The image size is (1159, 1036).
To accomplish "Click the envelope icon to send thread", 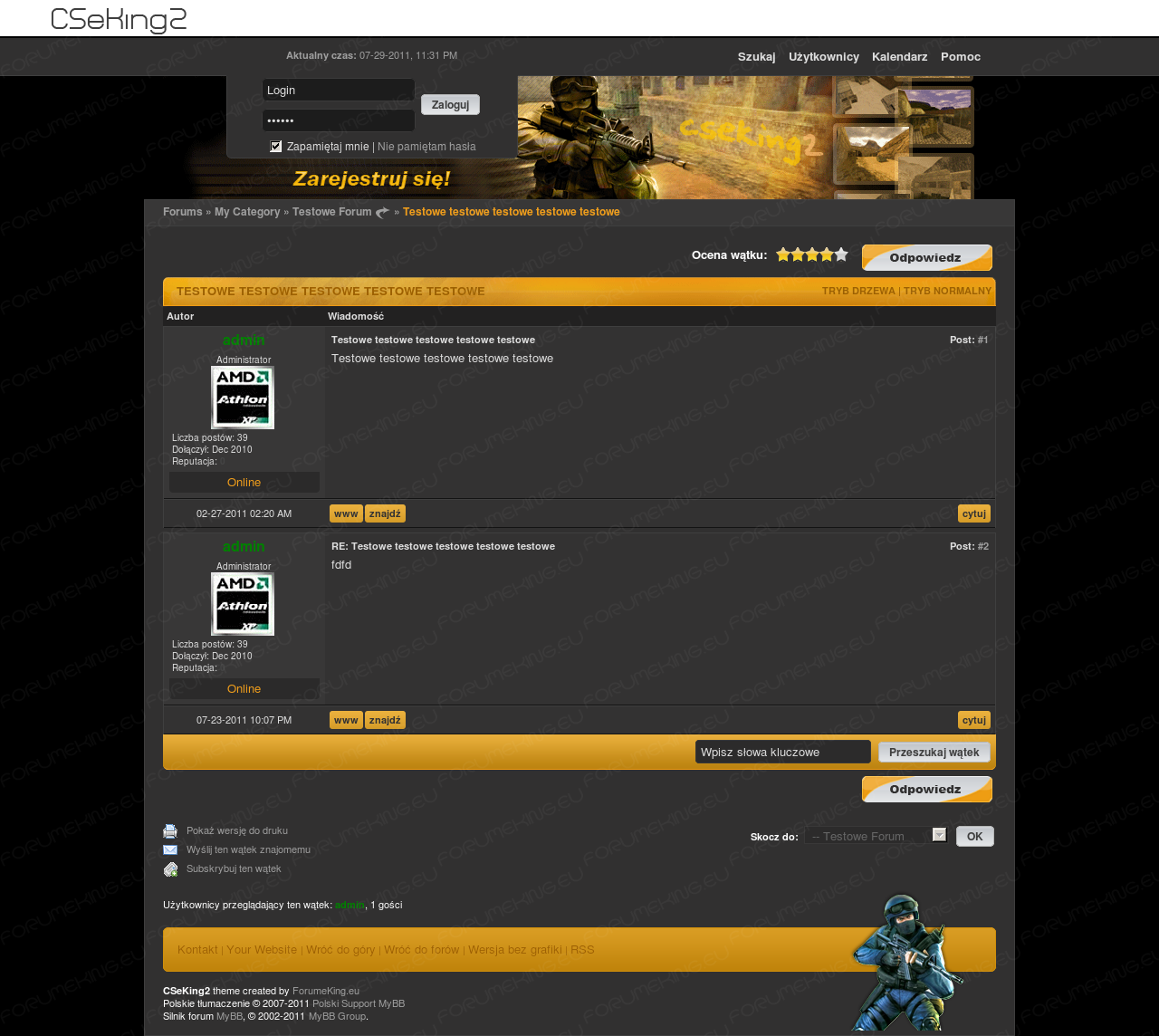I will click(170, 850).
